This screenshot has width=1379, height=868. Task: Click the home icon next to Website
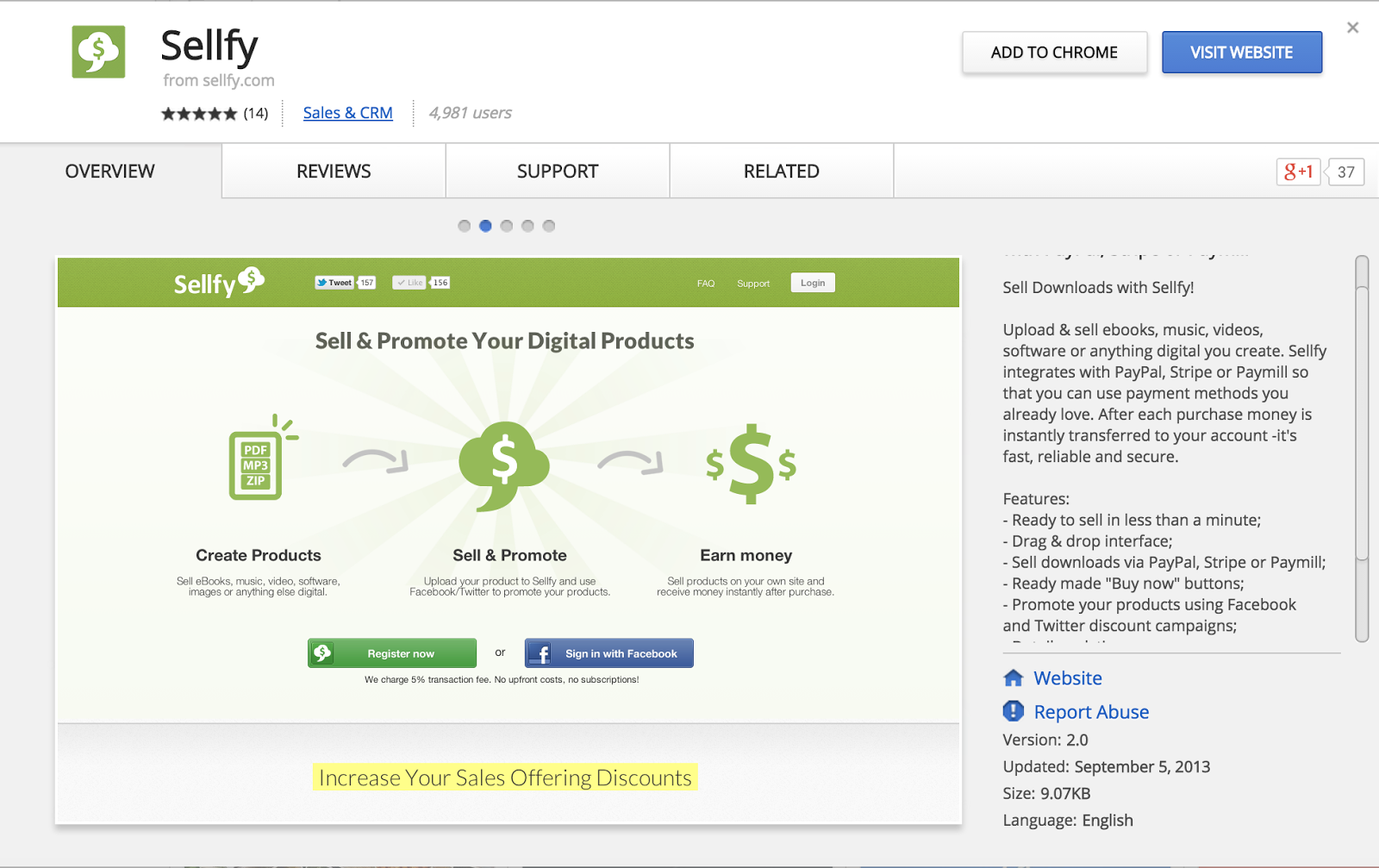click(1013, 678)
